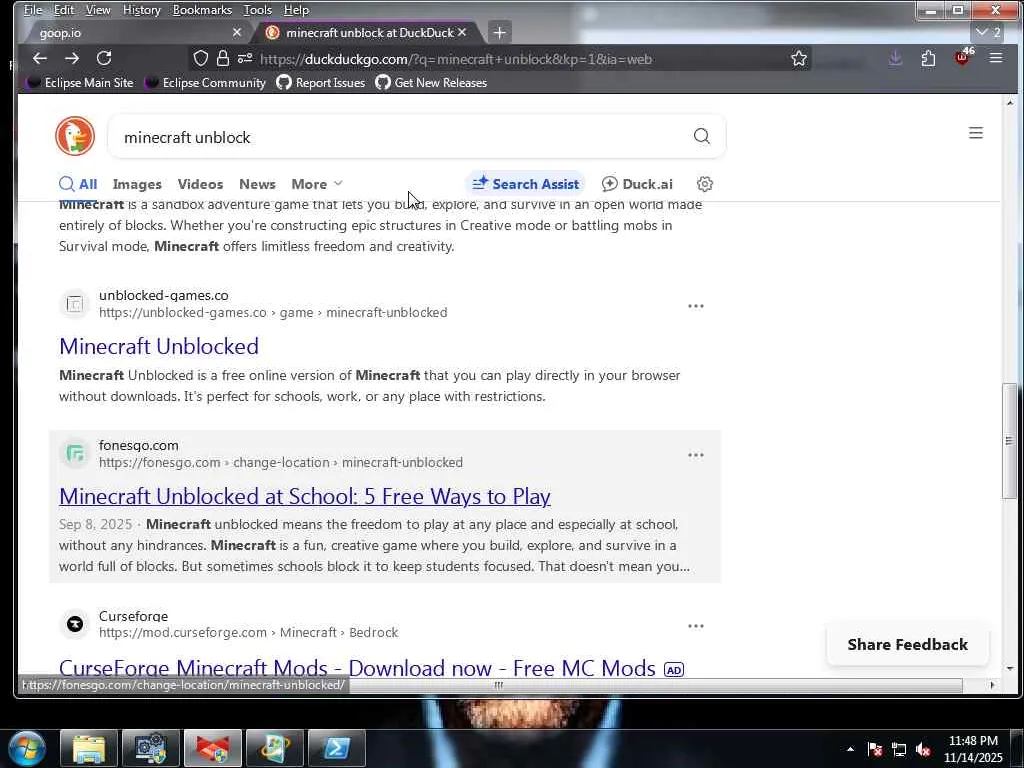The width and height of the screenshot is (1024, 768).
Task: Open the History menu
Action: (x=142, y=10)
